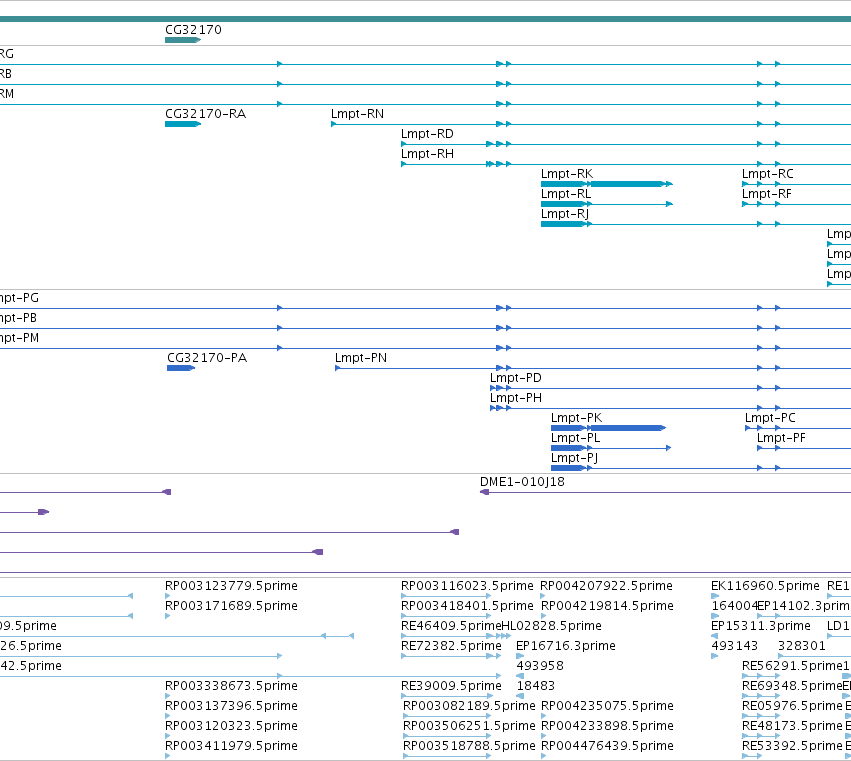Select the Lmpt-RL transcript label

point(566,194)
